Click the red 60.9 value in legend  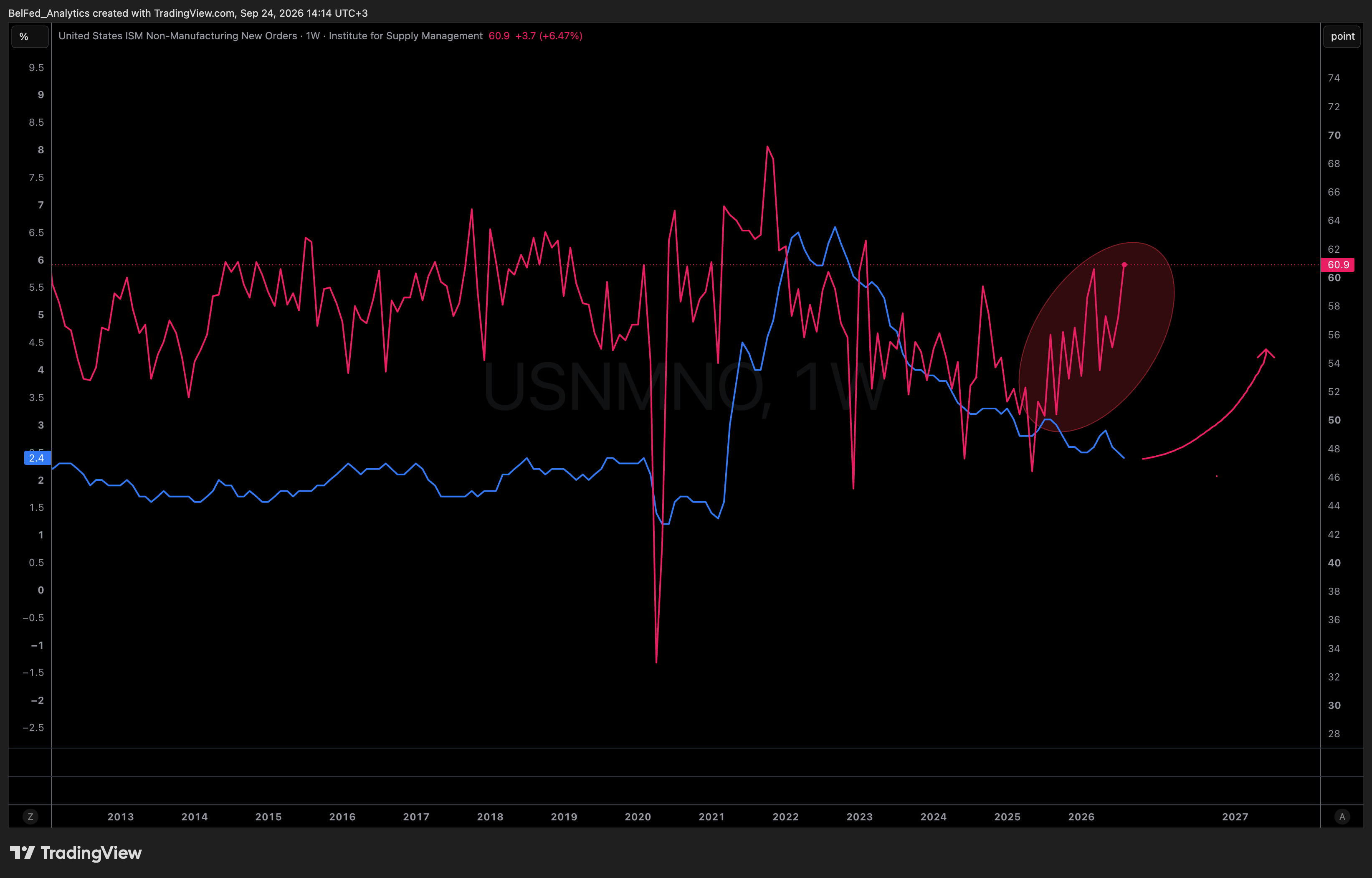click(499, 36)
